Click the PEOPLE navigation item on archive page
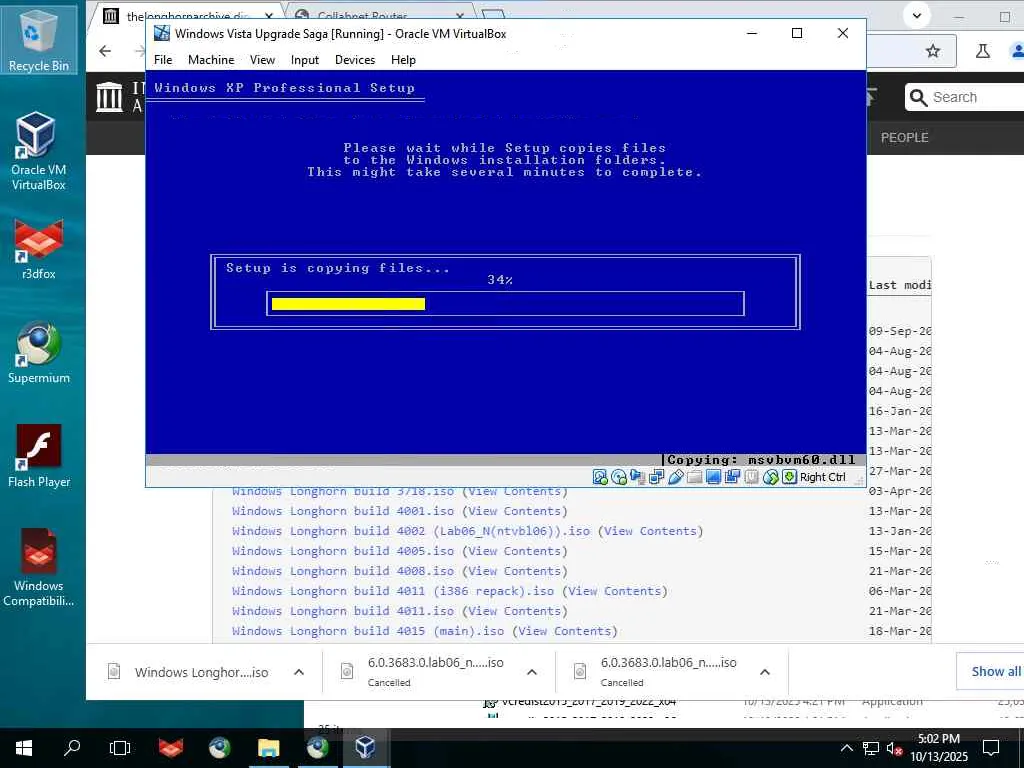 click(904, 138)
